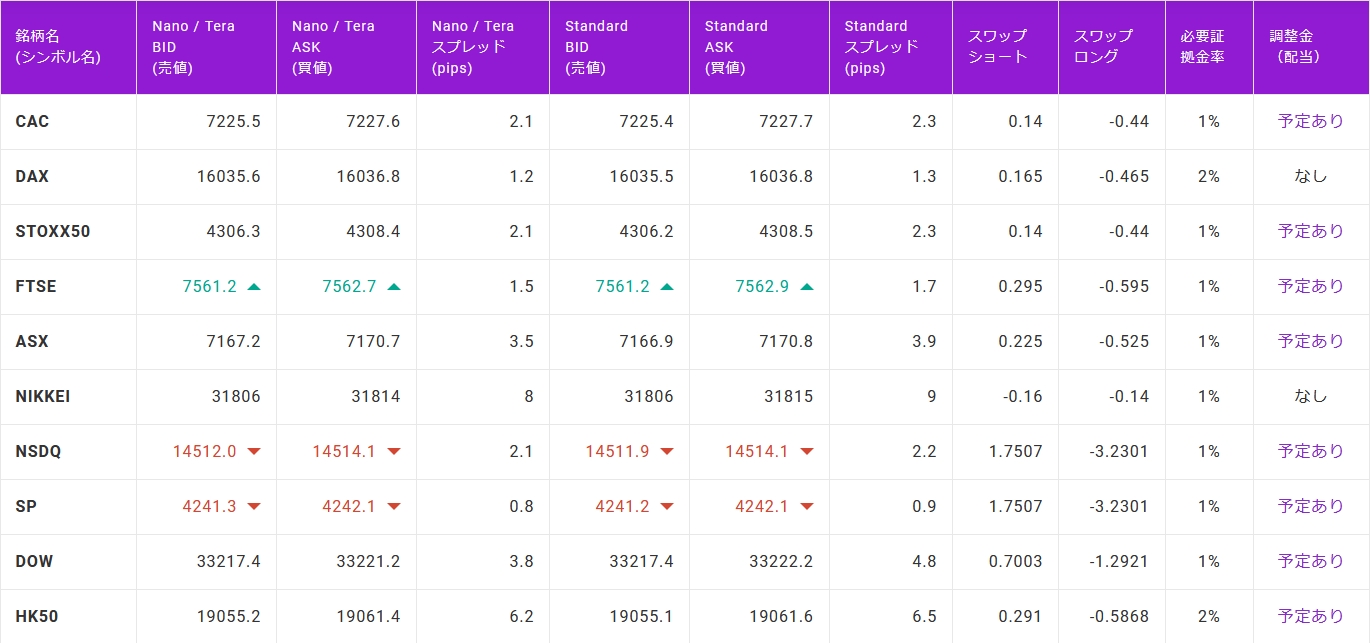Select NIKKEI Standard ASK value 31815

(x=789, y=396)
